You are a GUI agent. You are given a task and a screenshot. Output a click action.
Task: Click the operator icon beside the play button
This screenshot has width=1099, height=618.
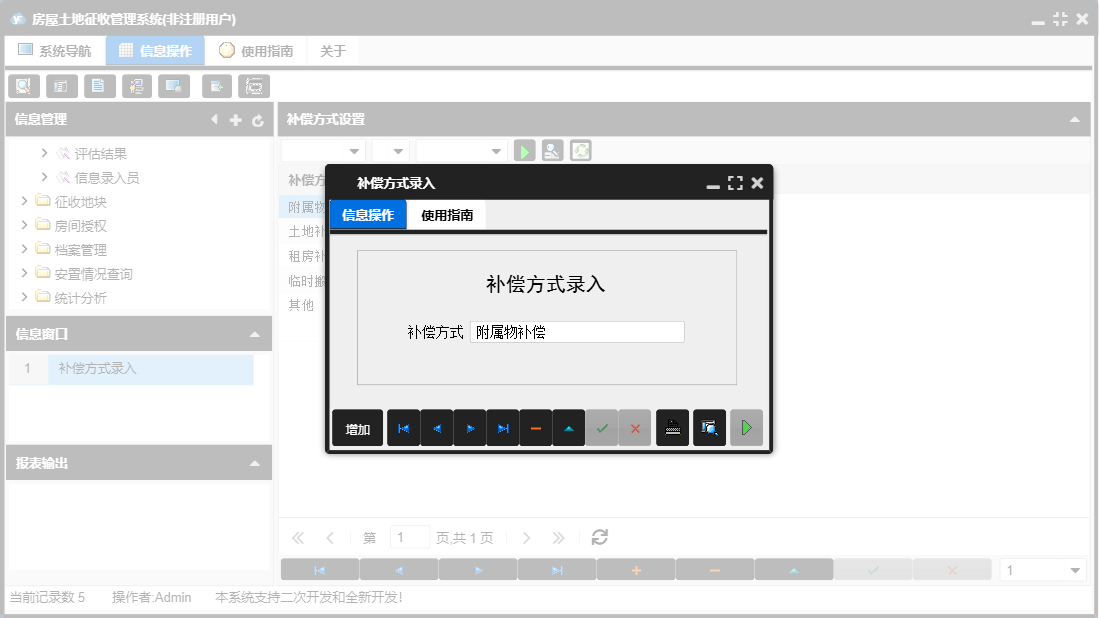(552, 150)
